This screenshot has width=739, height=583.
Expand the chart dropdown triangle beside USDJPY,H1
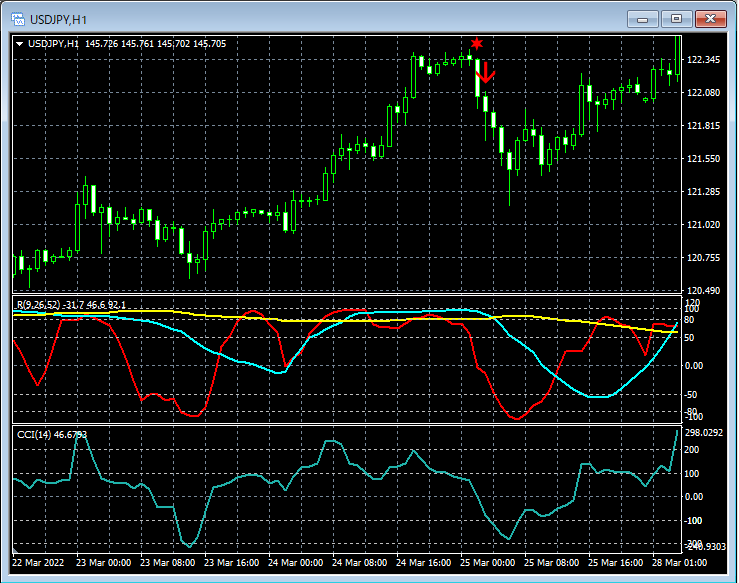coord(20,44)
